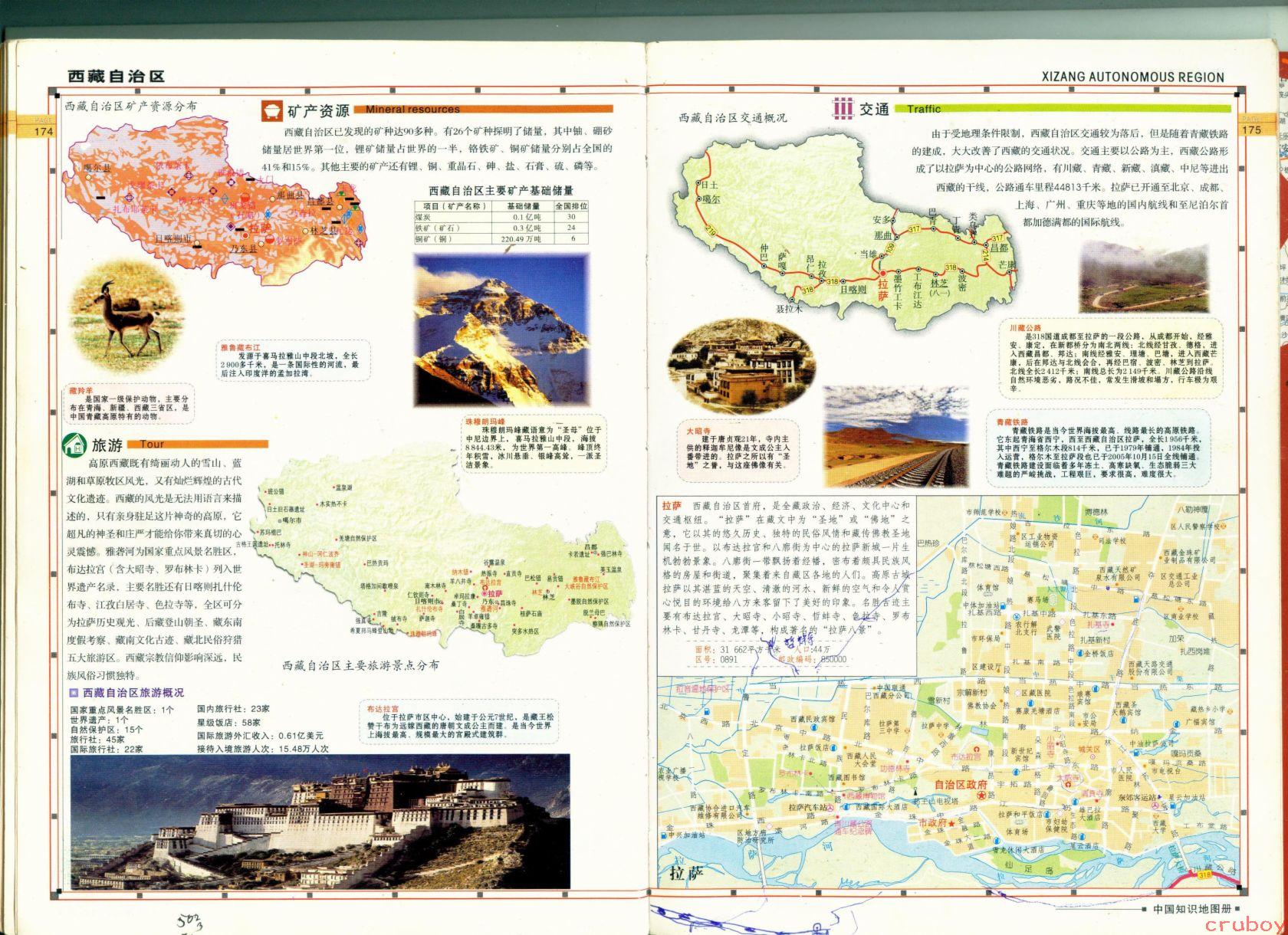
Task: Click the 219 highway marker on the western road
Action: click(711, 230)
